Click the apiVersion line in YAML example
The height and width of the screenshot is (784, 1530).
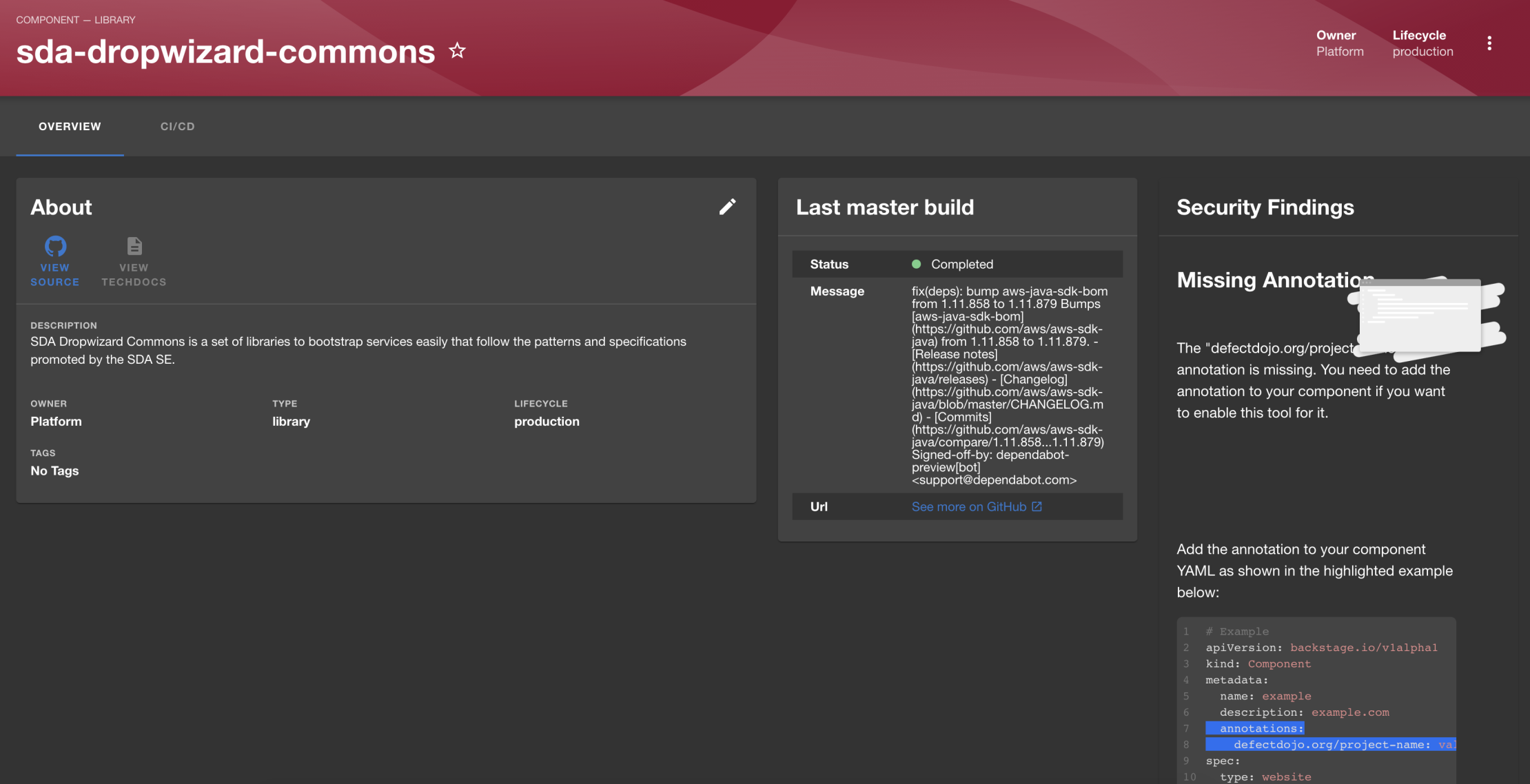(x=1321, y=648)
